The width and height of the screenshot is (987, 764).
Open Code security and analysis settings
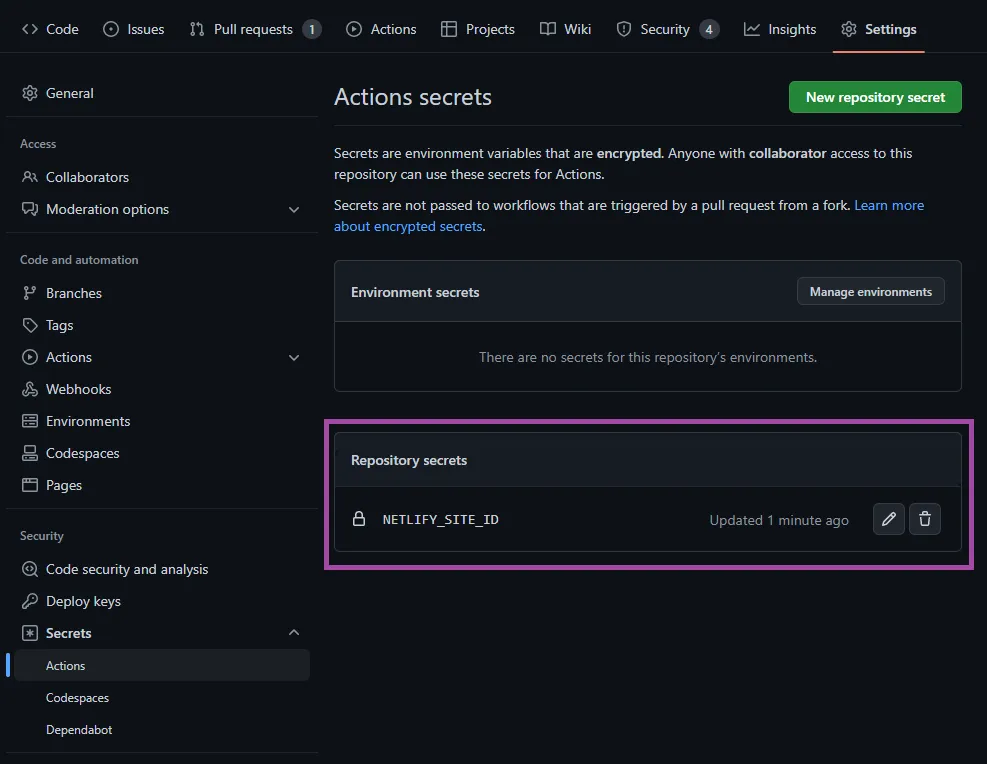tap(127, 569)
